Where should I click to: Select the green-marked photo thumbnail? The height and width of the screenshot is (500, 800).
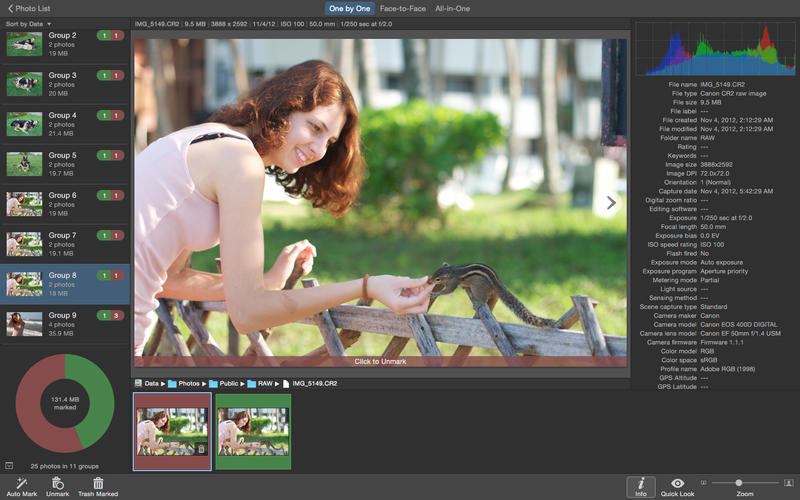coord(253,431)
